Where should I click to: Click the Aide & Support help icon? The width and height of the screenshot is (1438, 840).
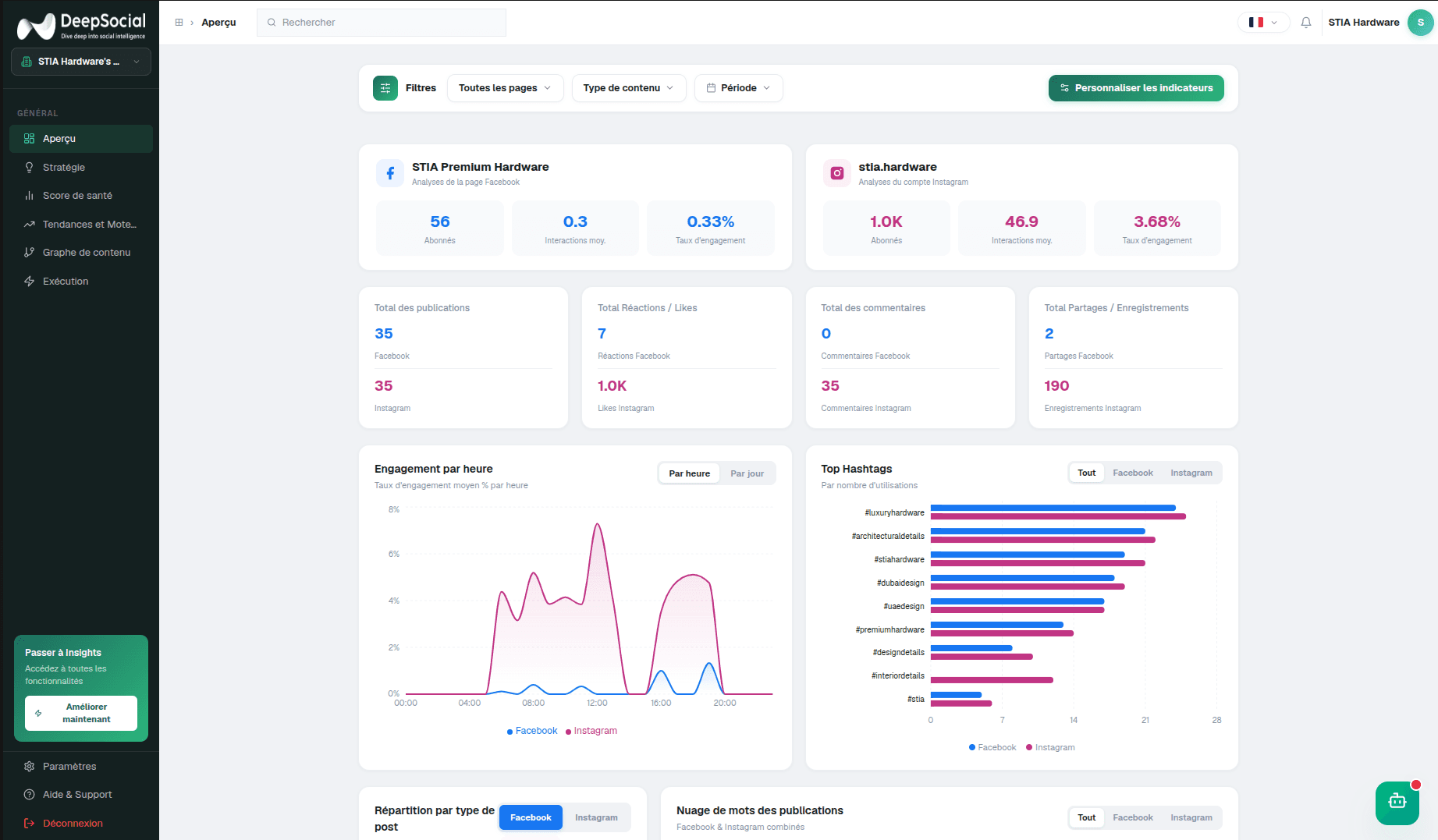(x=29, y=795)
